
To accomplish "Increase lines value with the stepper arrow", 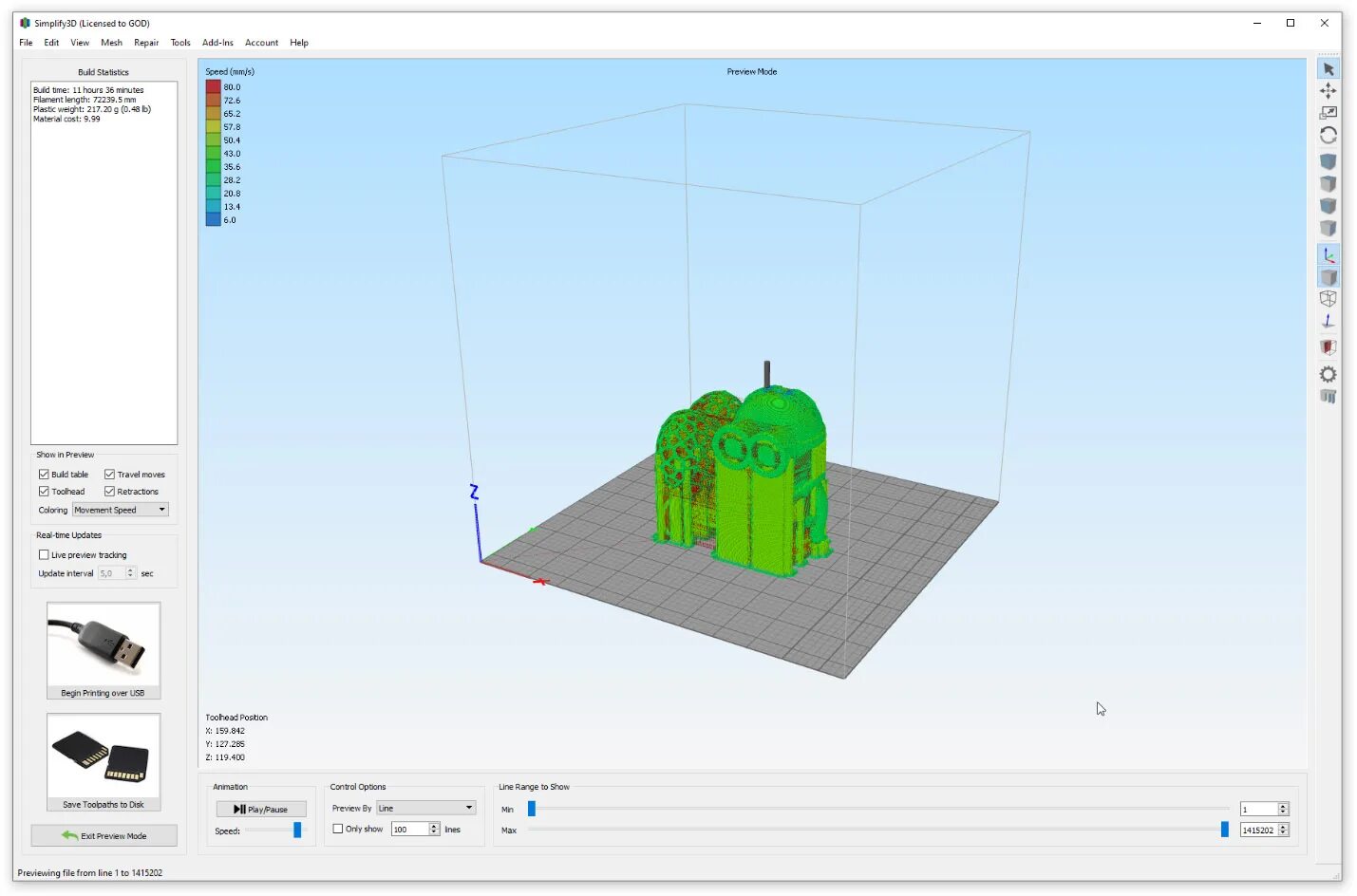I will pos(432,825).
